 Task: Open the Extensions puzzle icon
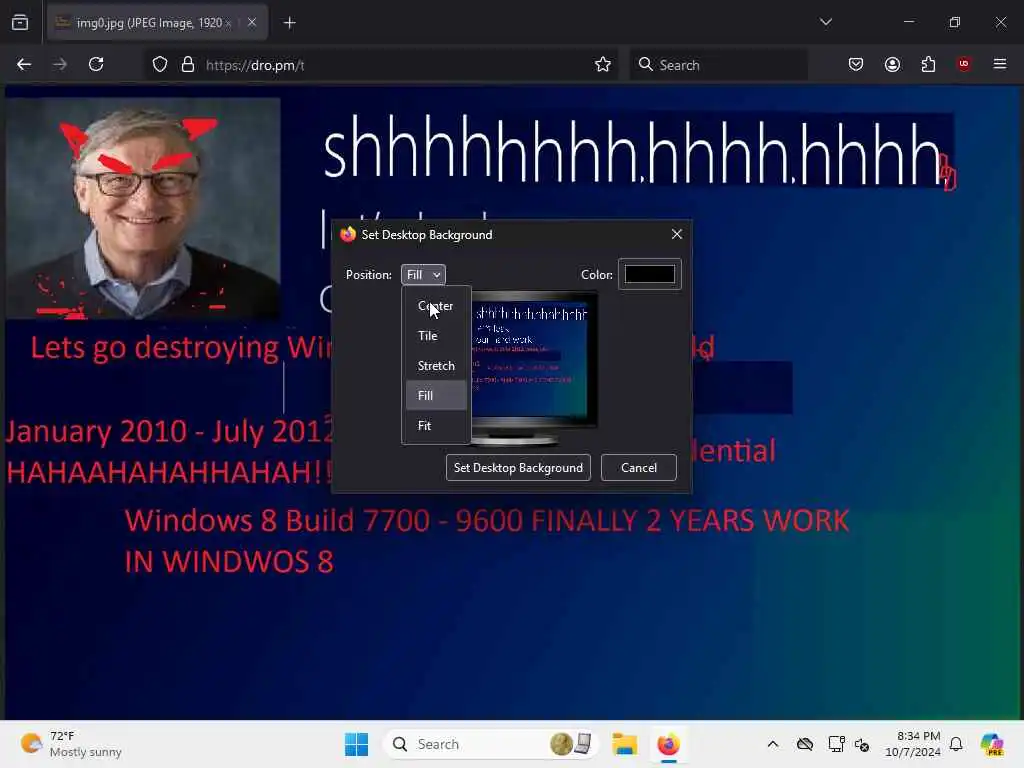(x=928, y=64)
